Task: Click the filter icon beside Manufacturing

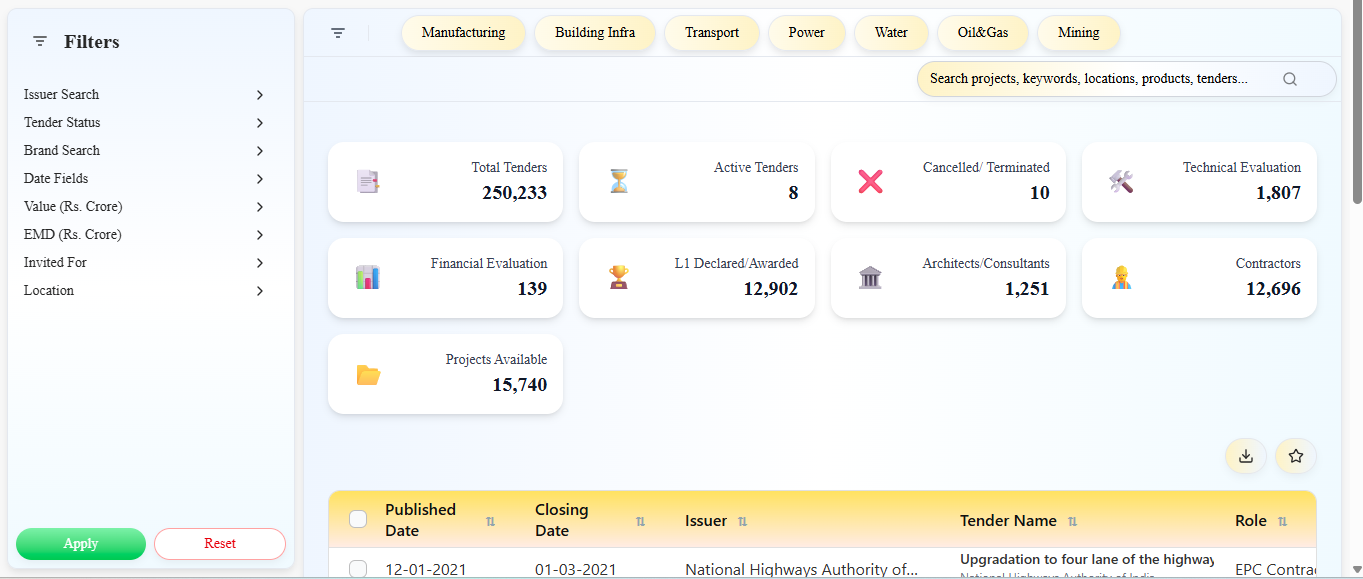Action: [x=338, y=33]
